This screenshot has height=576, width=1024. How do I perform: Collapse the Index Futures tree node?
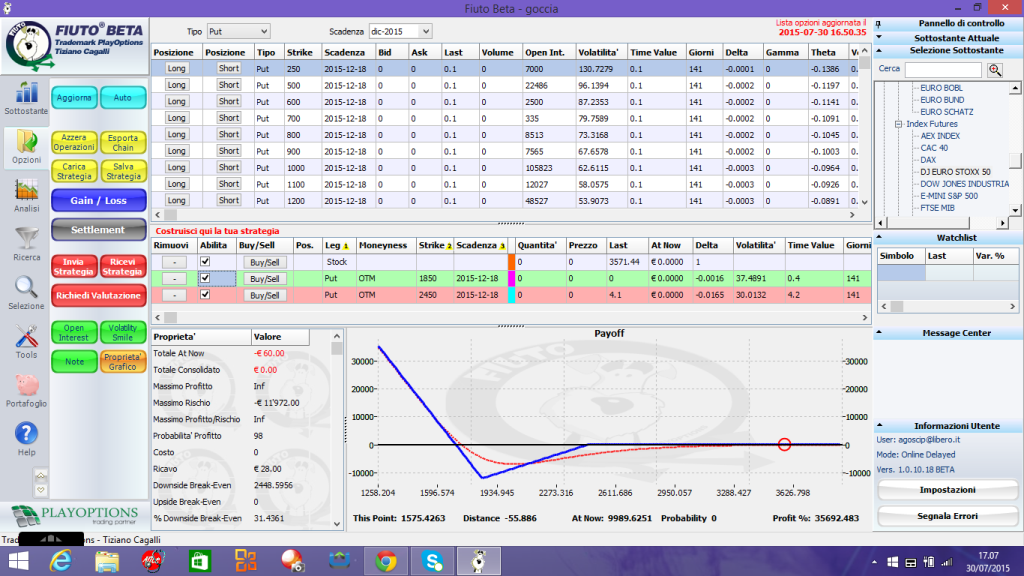[898, 124]
